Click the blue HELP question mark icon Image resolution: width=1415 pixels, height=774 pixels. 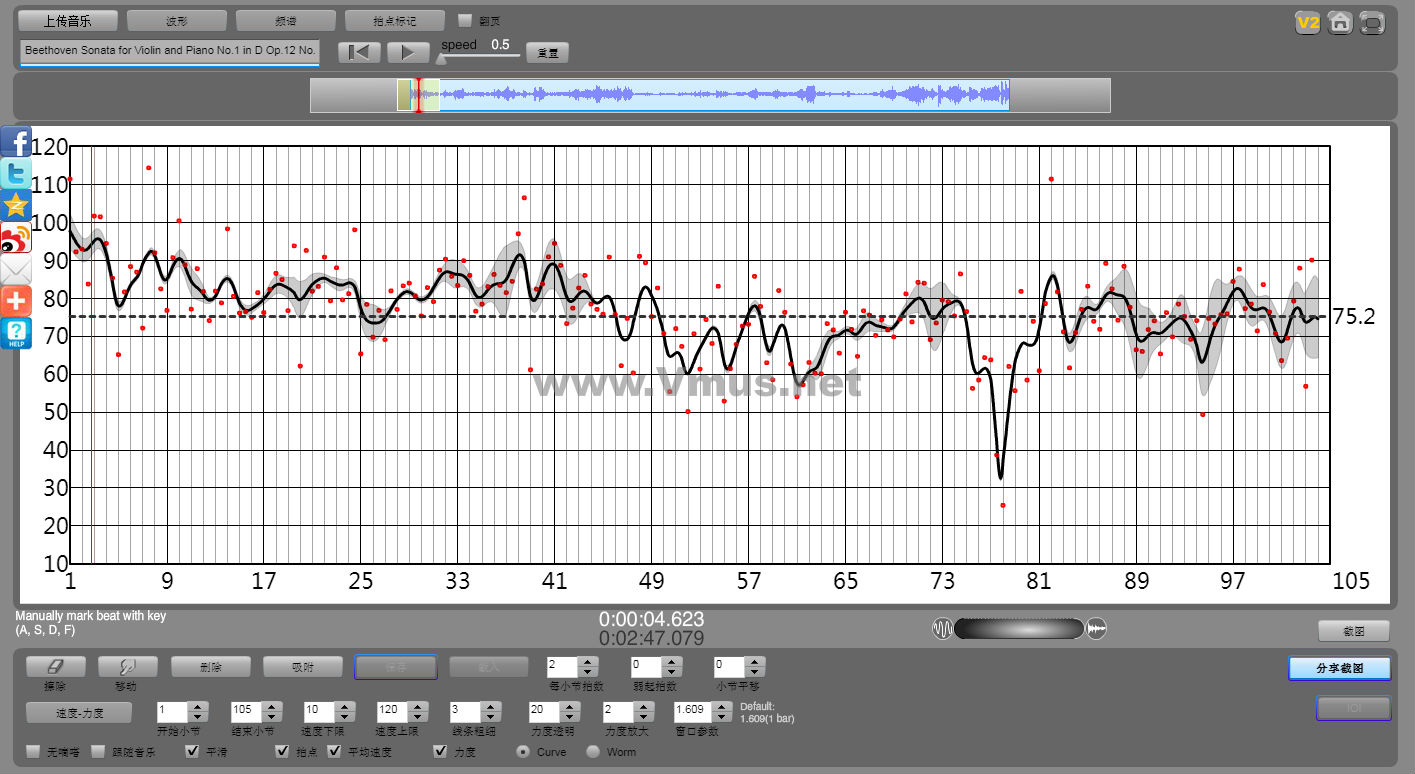pos(17,333)
